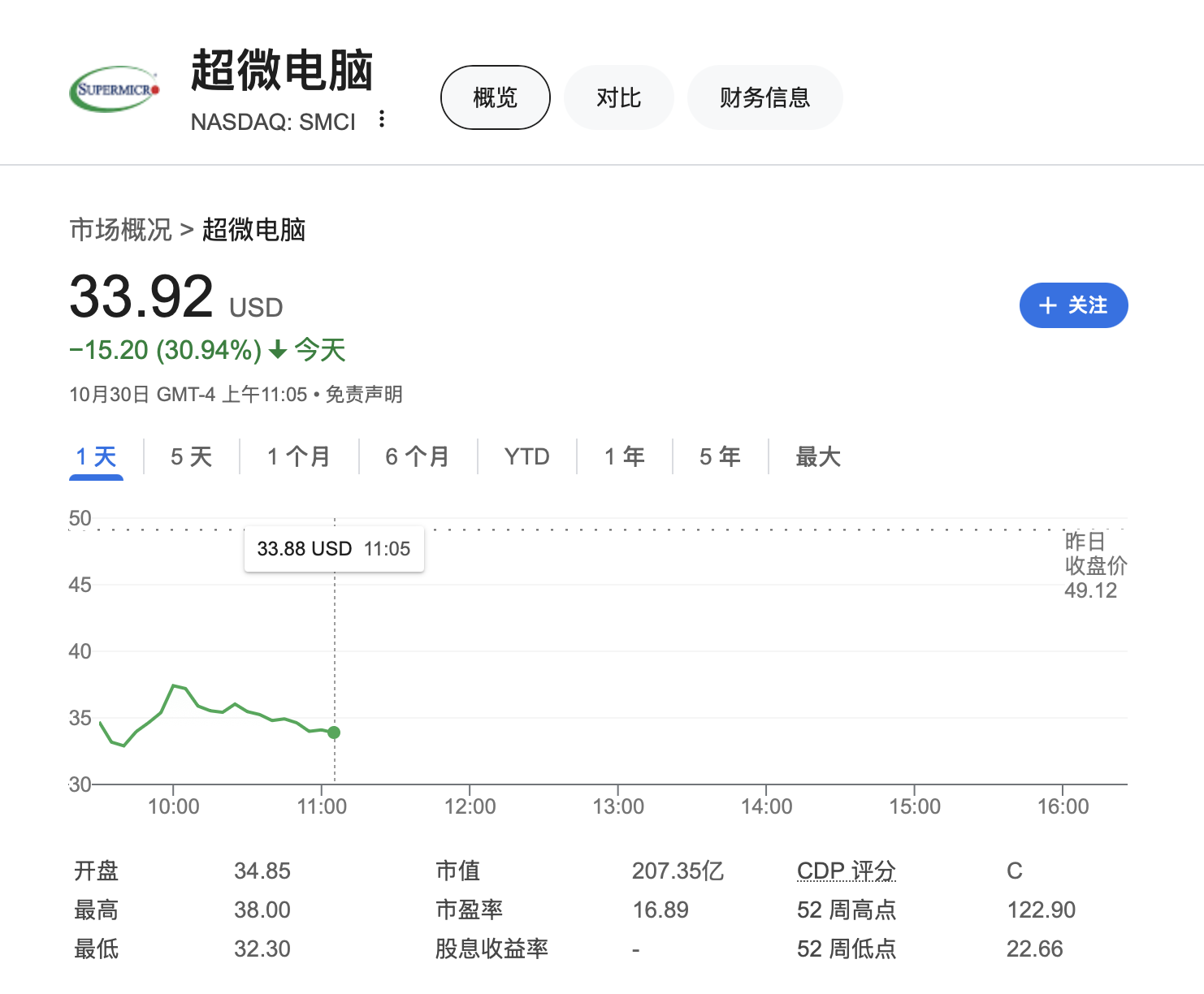
Task: Open the CDP 评分 link
Action: 845,870
